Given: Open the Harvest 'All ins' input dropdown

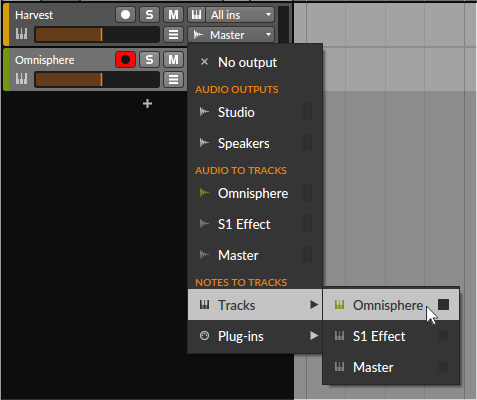Looking at the screenshot, I should pos(240,15).
